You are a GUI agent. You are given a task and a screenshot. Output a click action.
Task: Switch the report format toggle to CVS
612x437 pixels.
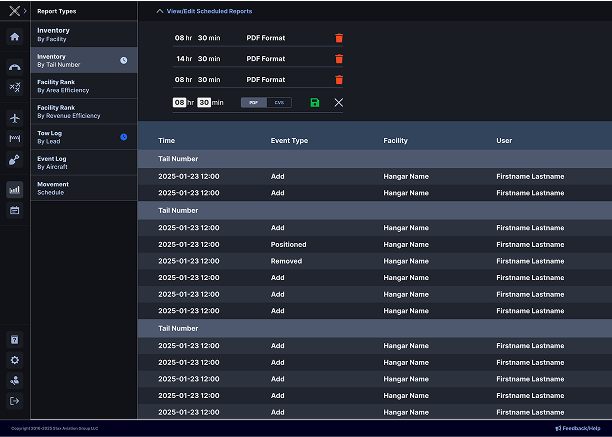tap(279, 103)
